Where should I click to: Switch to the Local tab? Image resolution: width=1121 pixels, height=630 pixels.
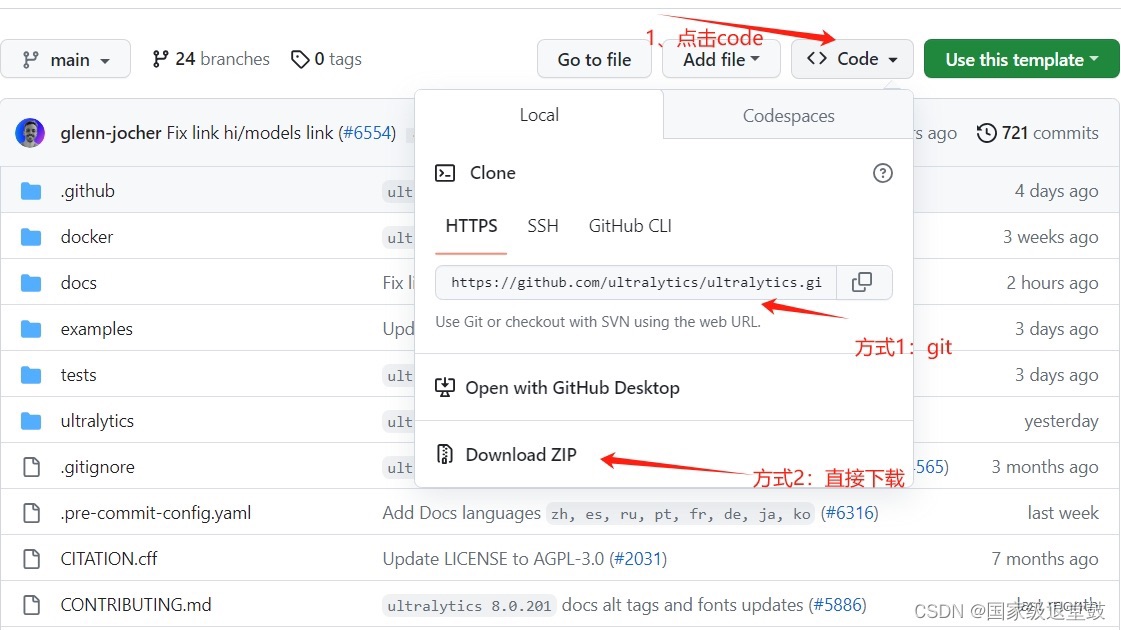(x=539, y=114)
